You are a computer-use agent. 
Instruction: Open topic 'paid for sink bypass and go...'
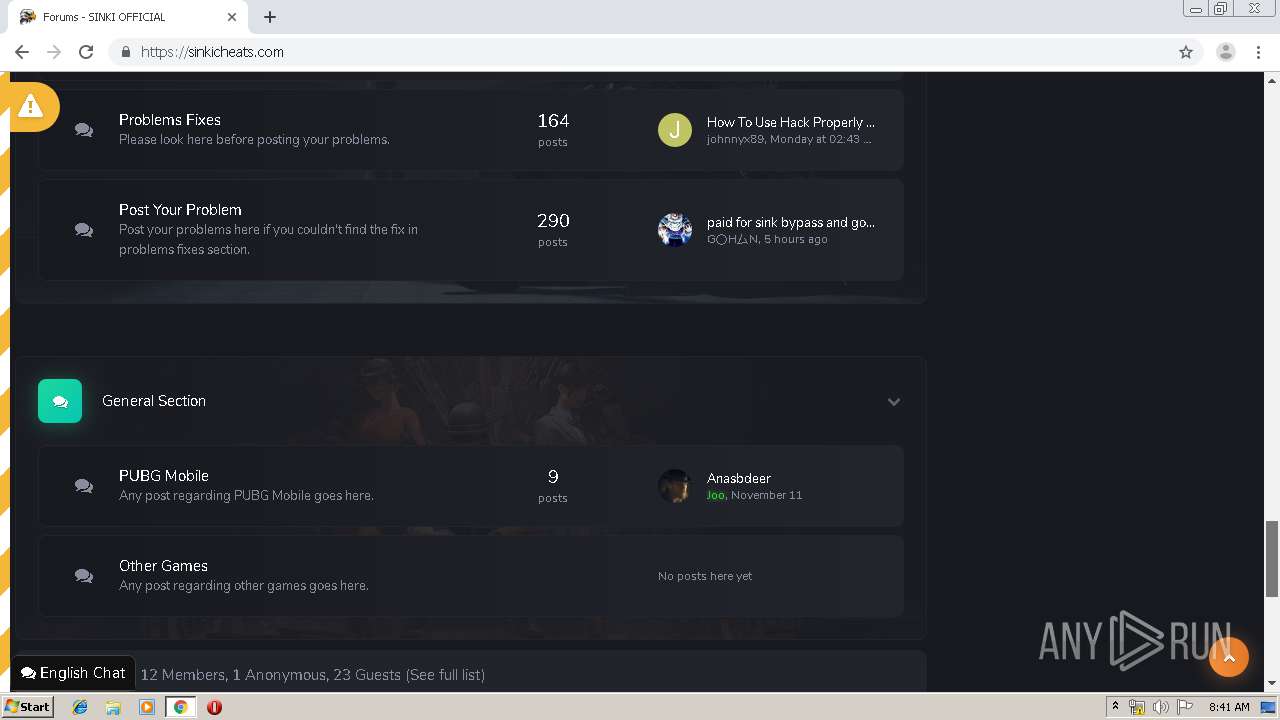791,222
